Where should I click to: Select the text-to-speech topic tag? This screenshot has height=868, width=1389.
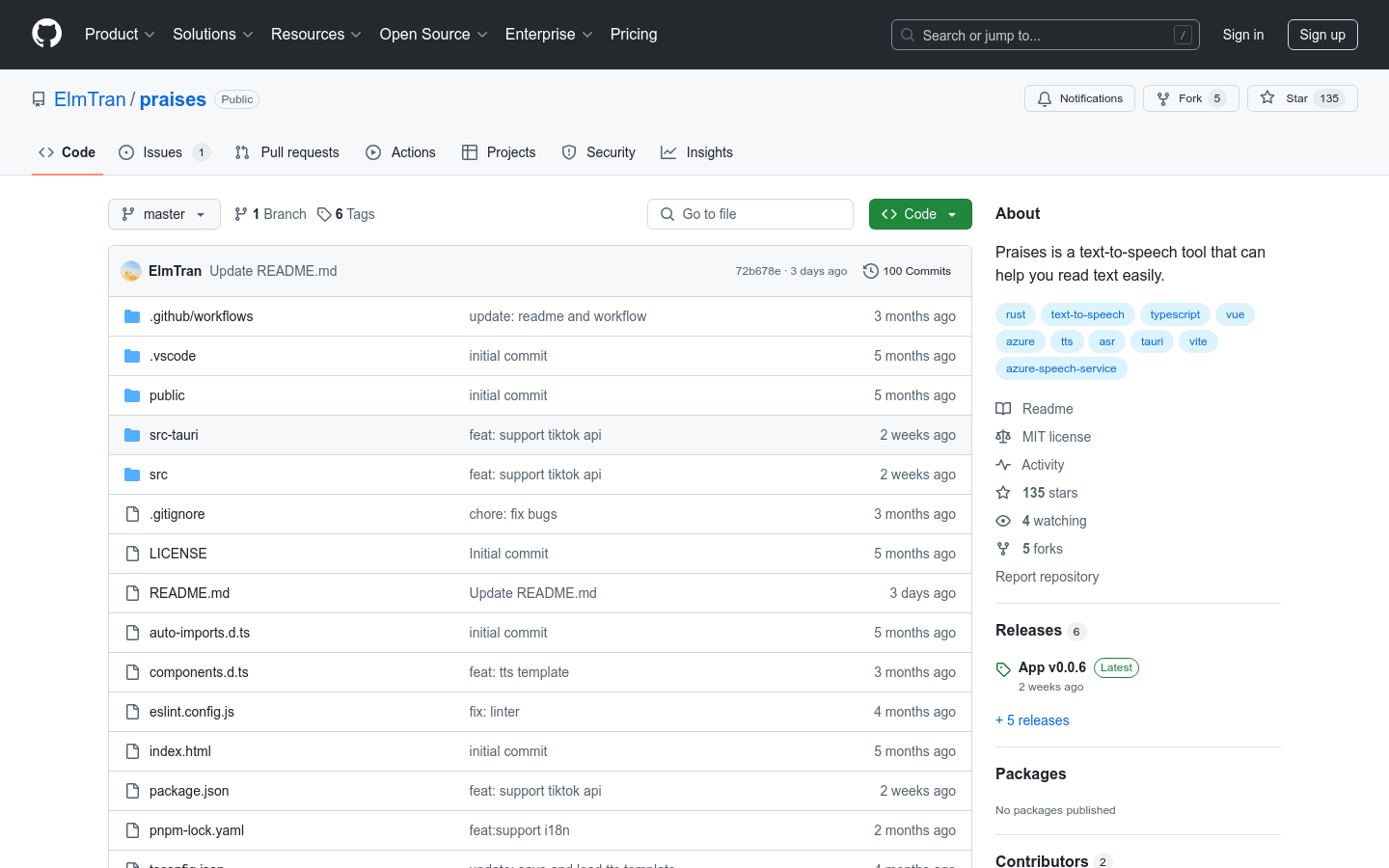(x=1088, y=314)
